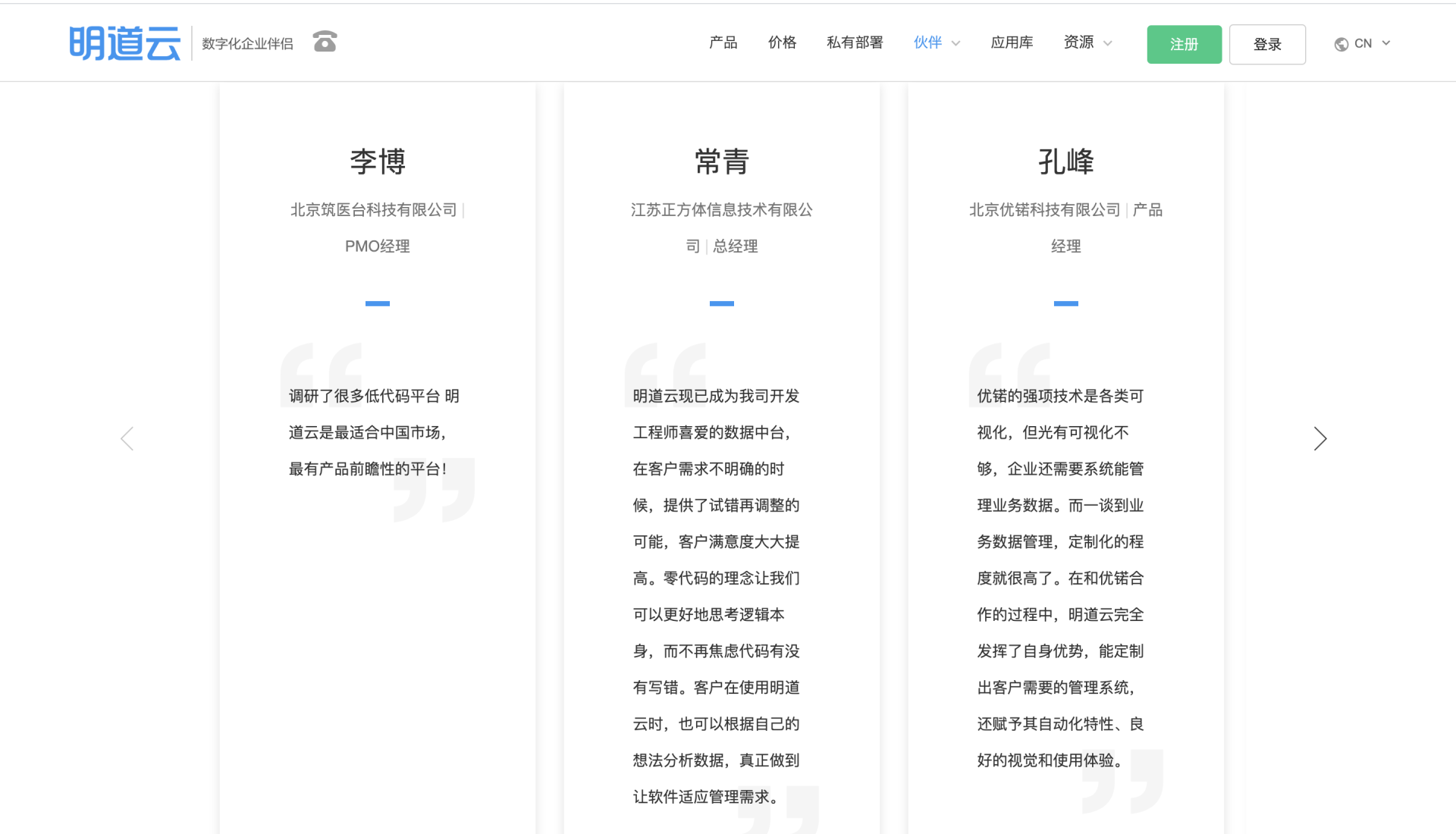Image resolution: width=1456 pixels, height=834 pixels.
Task: Click the green 注册 button
Action: [1184, 44]
